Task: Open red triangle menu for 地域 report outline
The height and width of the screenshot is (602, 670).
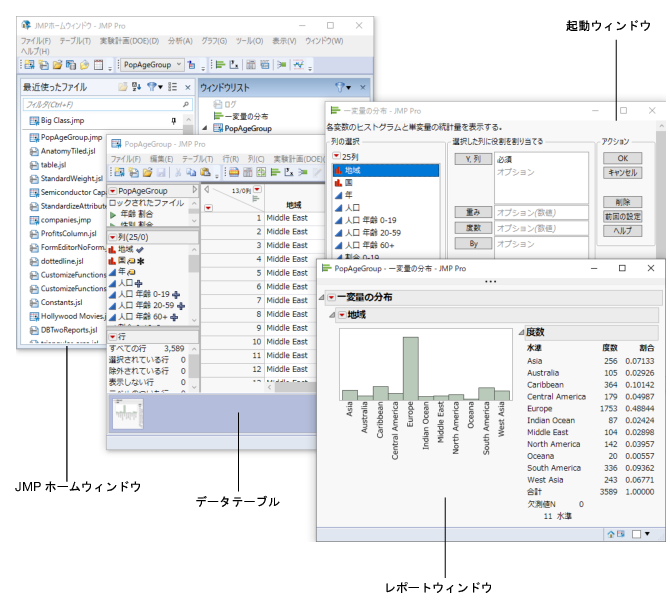Action: coord(341,315)
